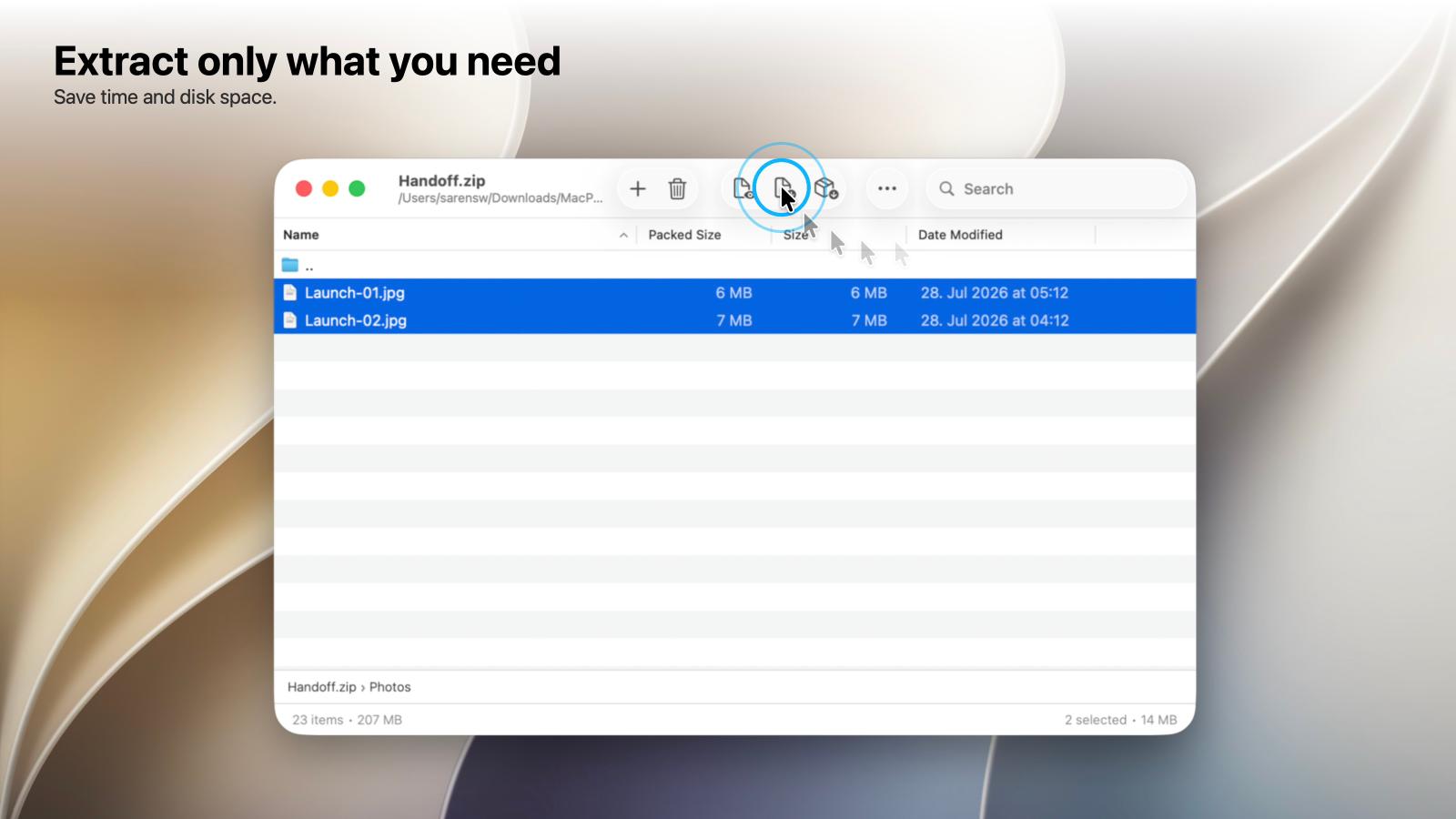Sort by the Packed Size column header
The width and height of the screenshot is (1456, 819).
point(684,235)
